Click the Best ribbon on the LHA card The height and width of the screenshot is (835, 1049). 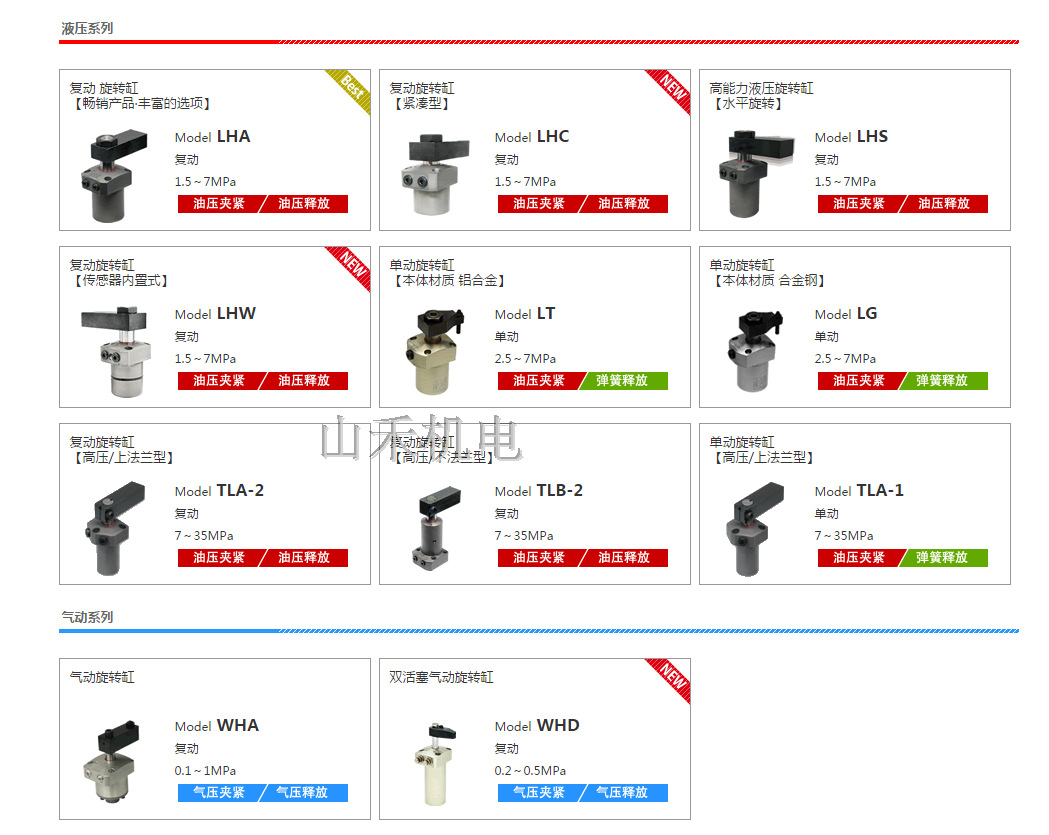(351, 90)
